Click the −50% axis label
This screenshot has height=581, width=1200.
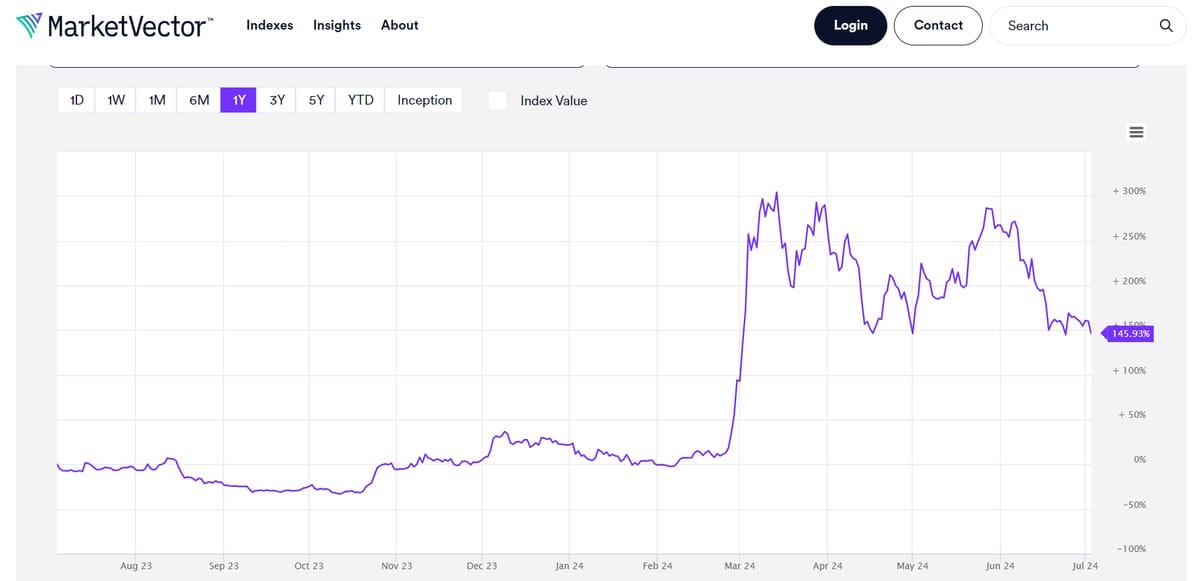(x=1132, y=505)
